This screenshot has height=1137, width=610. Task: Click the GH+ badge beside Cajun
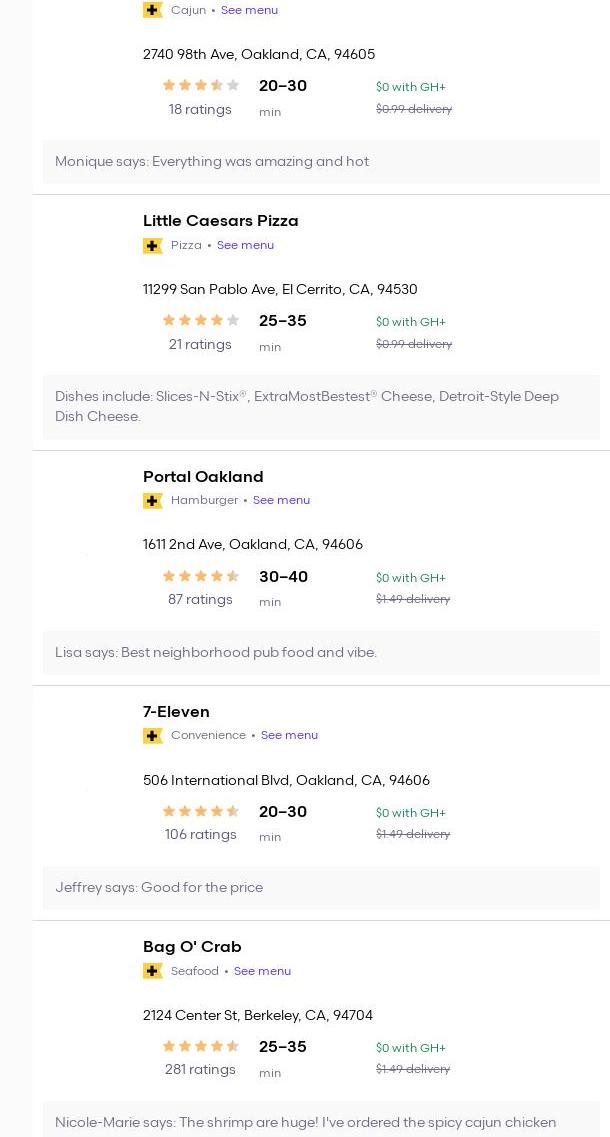pyautogui.click(x=153, y=10)
